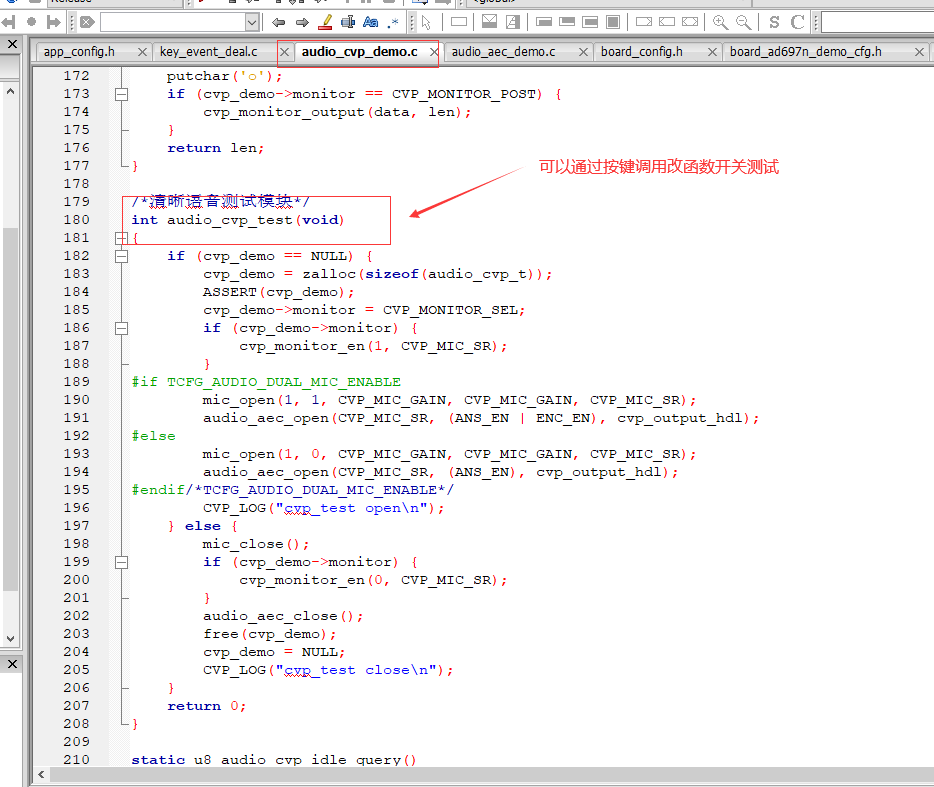The image size is (934, 787).
Task: Click the jump forward arrow icon
Action: [54, 23]
